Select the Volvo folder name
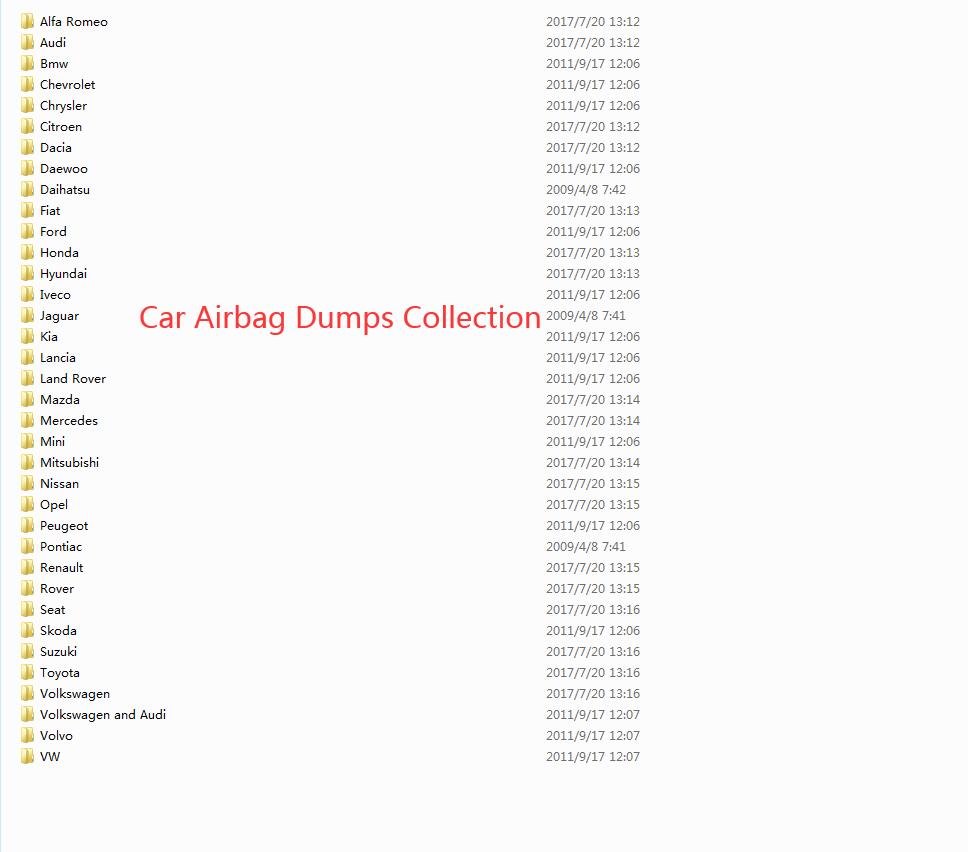 pyautogui.click(x=56, y=735)
